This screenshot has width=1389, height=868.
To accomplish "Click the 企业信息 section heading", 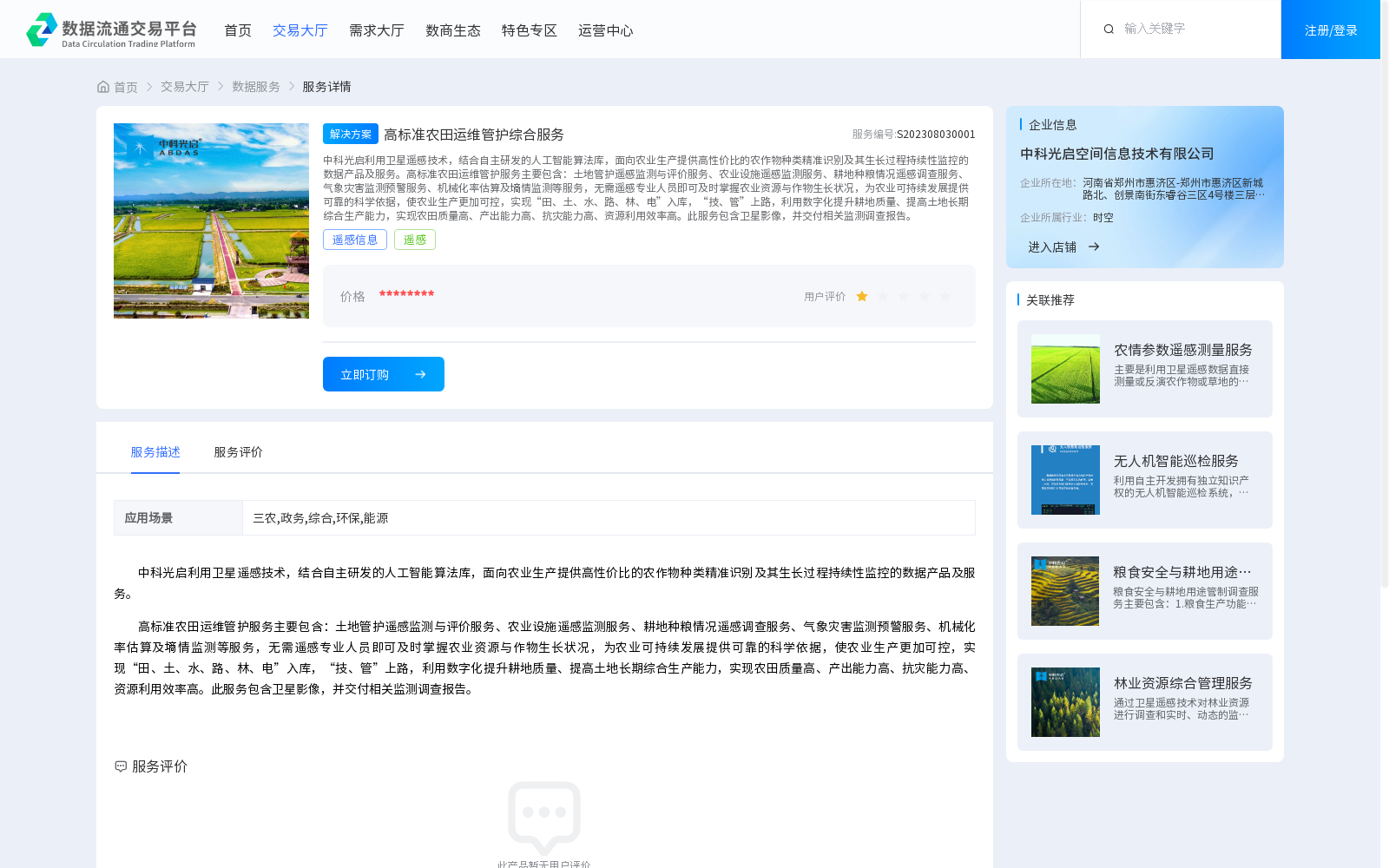I will tap(1053, 125).
